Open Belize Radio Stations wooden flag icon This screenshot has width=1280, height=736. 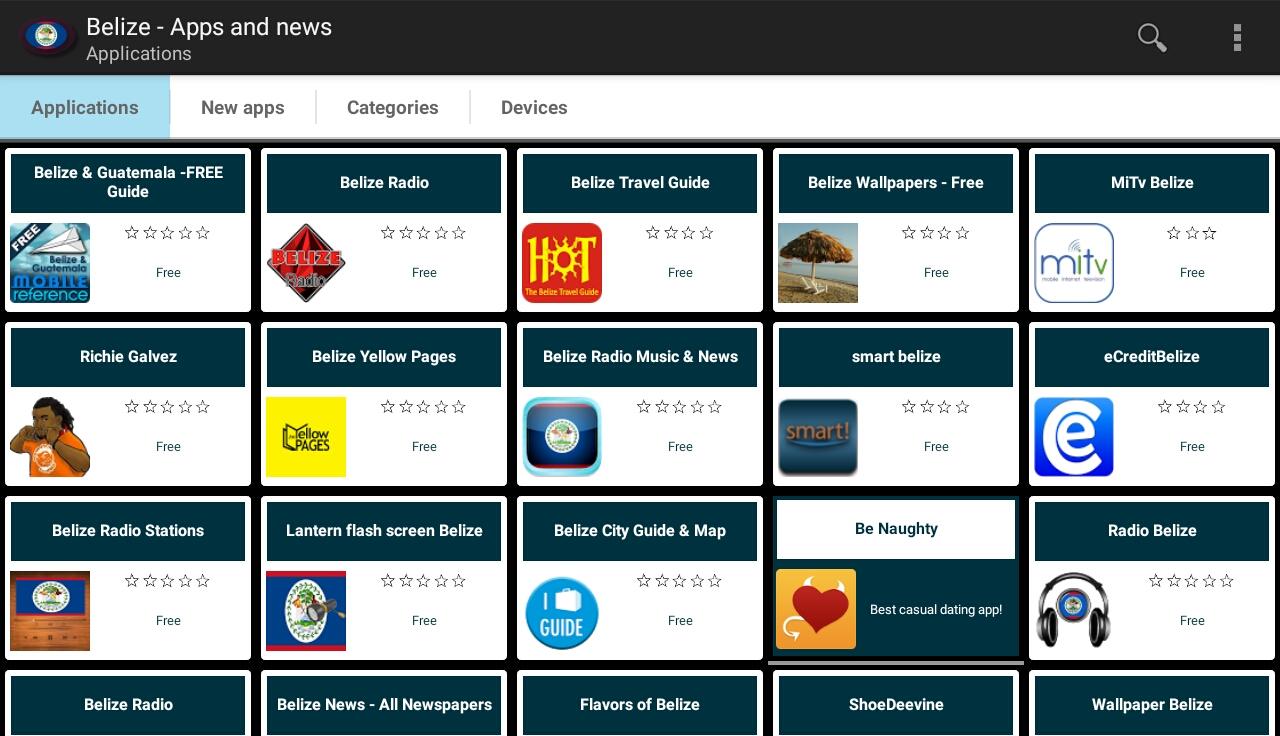click(x=50, y=611)
